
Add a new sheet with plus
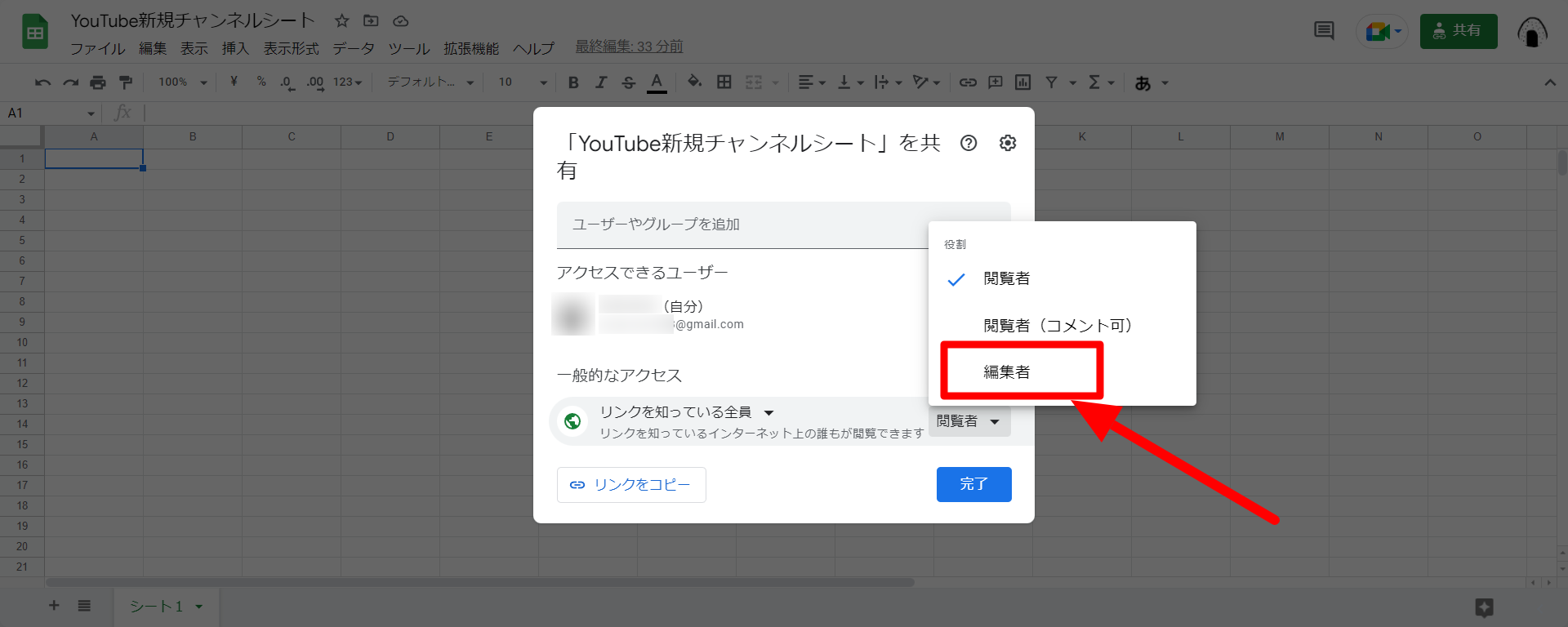(54, 606)
